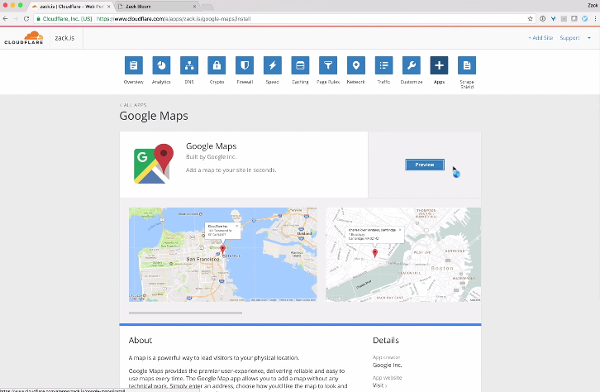Open the Traffic section icon
This screenshot has width=600, height=392.
click(x=384, y=65)
